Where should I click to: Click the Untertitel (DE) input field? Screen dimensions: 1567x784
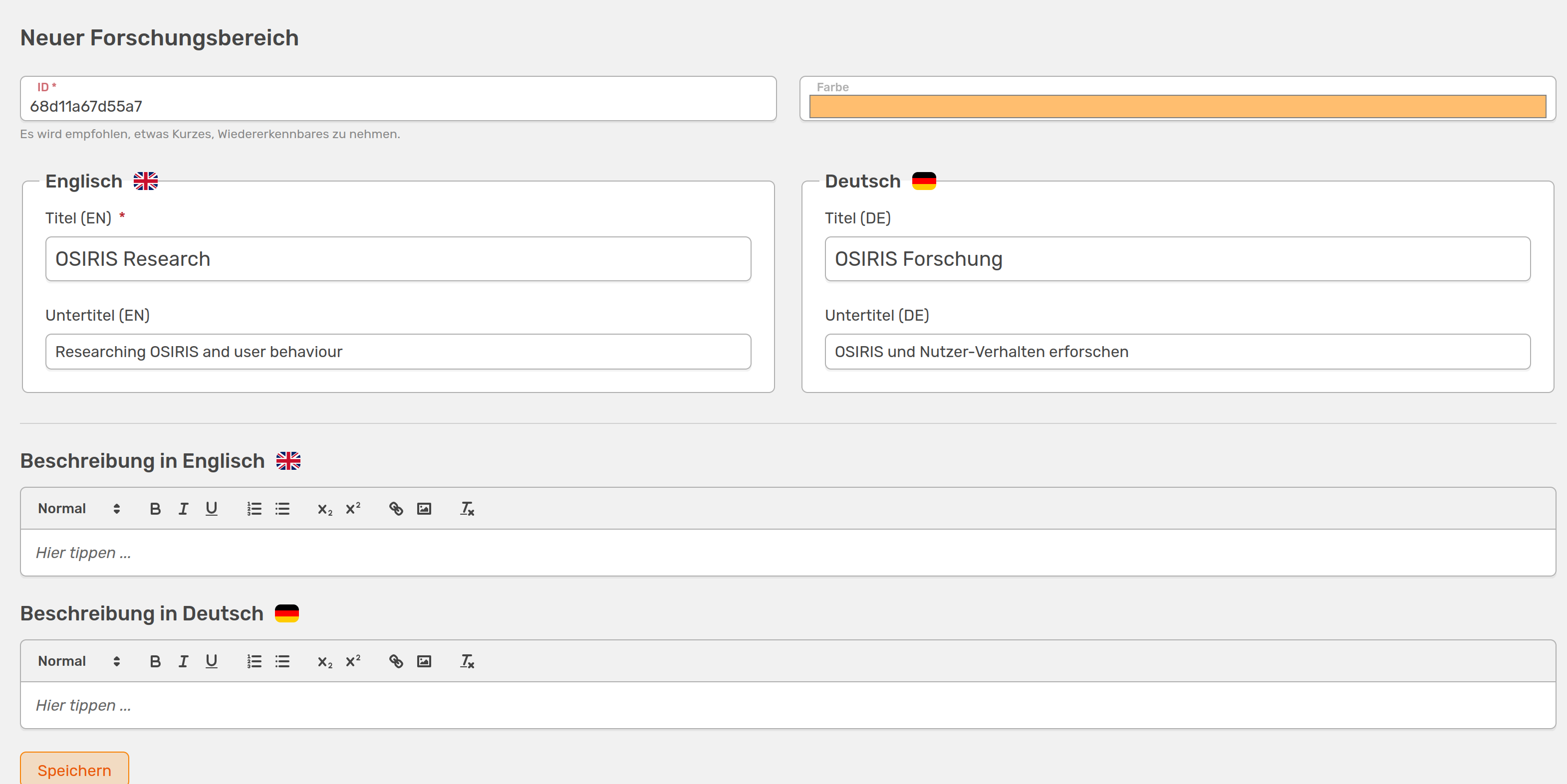pyautogui.click(x=1177, y=351)
